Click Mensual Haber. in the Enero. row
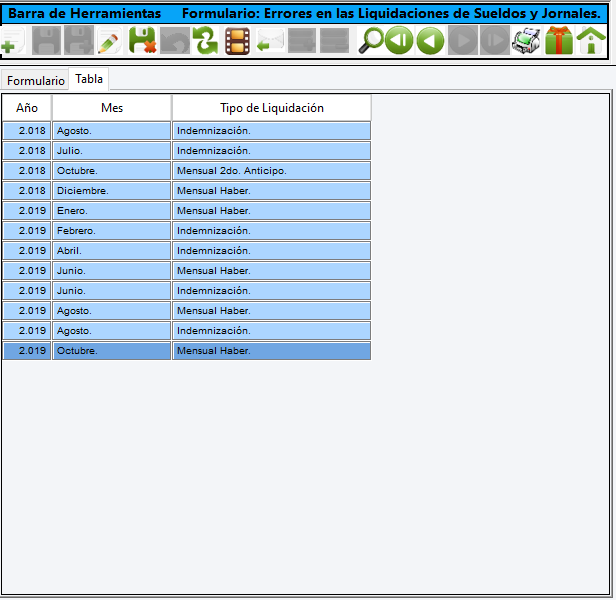Image resolution: width=616 pixels, height=600 pixels. pyautogui.click(x=272, y=211)
